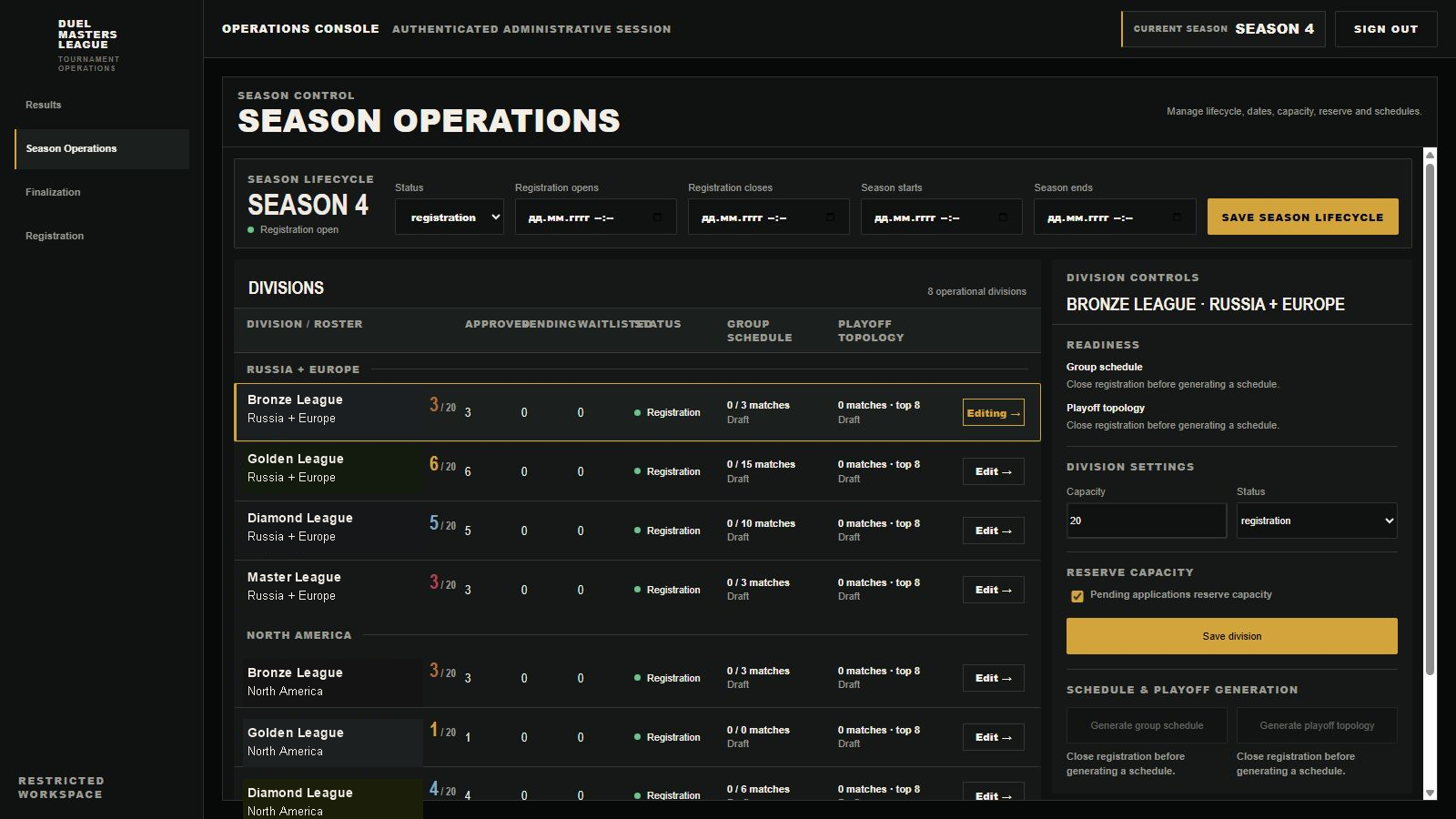
Task: Click '8 operational divisions' text
Action: [976, 291]
